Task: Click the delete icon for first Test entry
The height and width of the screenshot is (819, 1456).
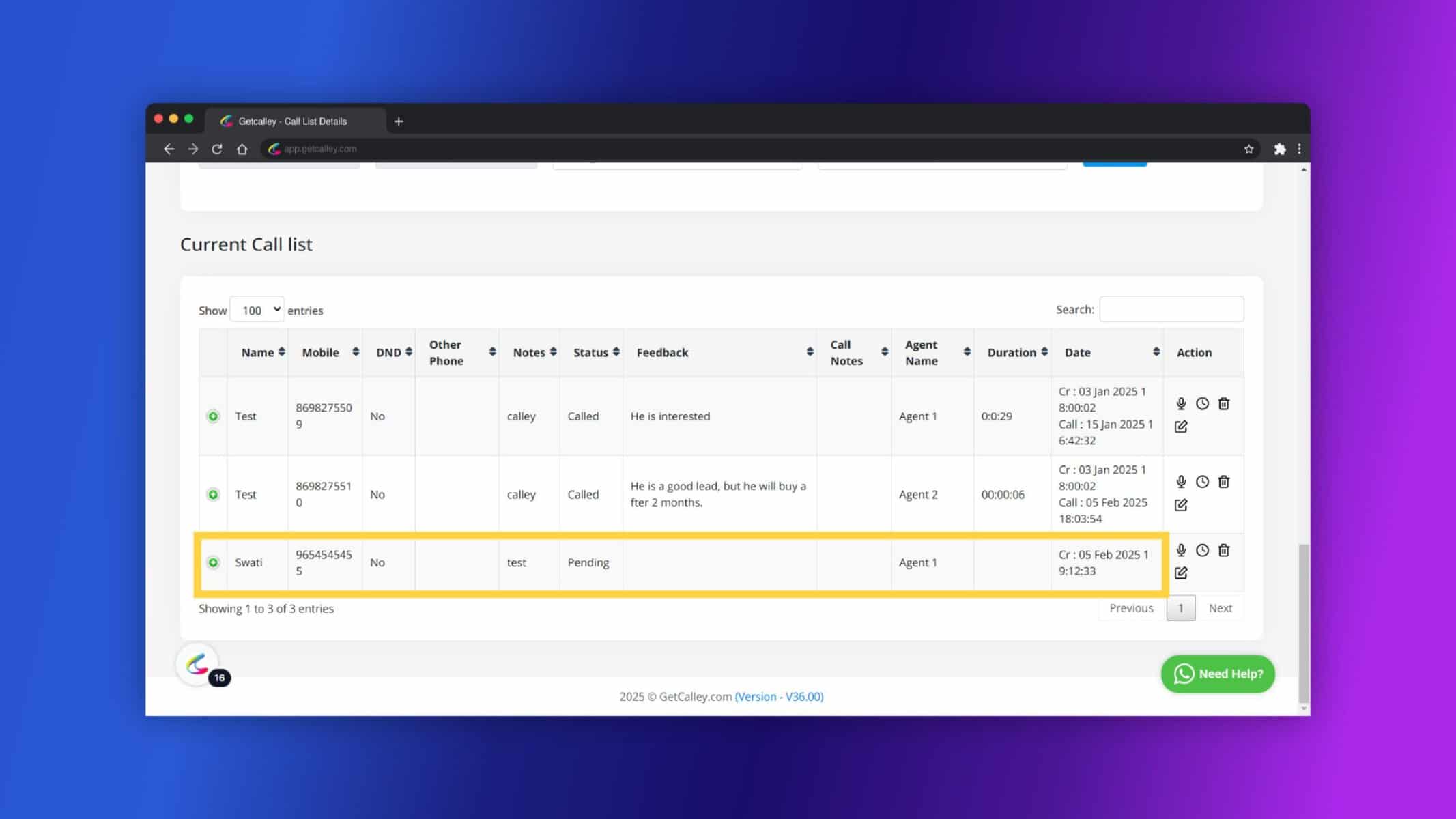Action: point(1224,403)
